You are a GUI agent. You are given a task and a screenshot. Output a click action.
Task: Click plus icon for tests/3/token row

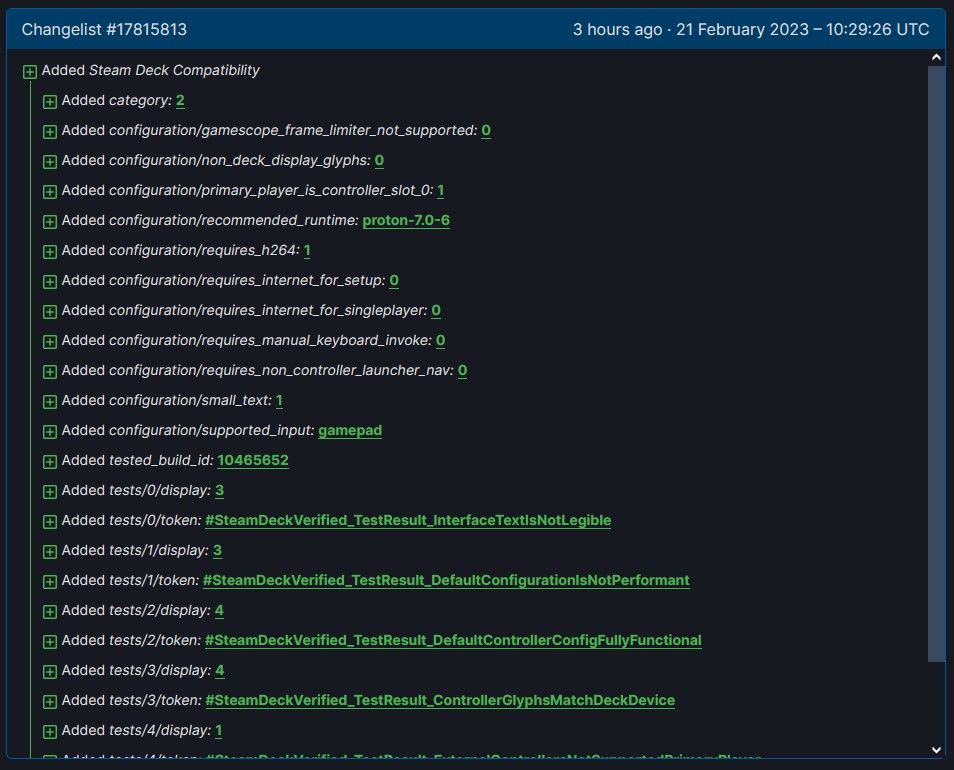(x=50, y=702)
